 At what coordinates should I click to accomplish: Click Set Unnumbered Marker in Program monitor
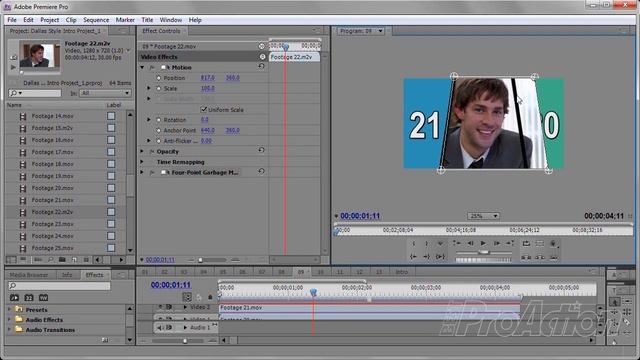[440, 243]
